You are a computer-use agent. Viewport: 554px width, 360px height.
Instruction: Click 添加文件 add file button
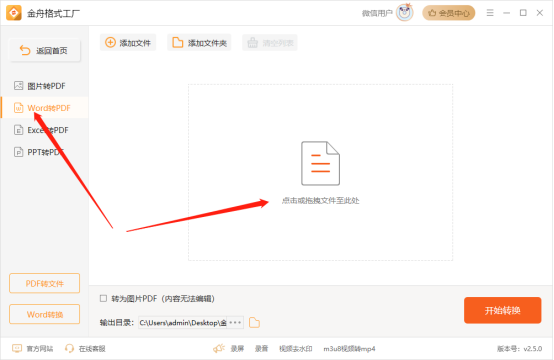point(128,43)
